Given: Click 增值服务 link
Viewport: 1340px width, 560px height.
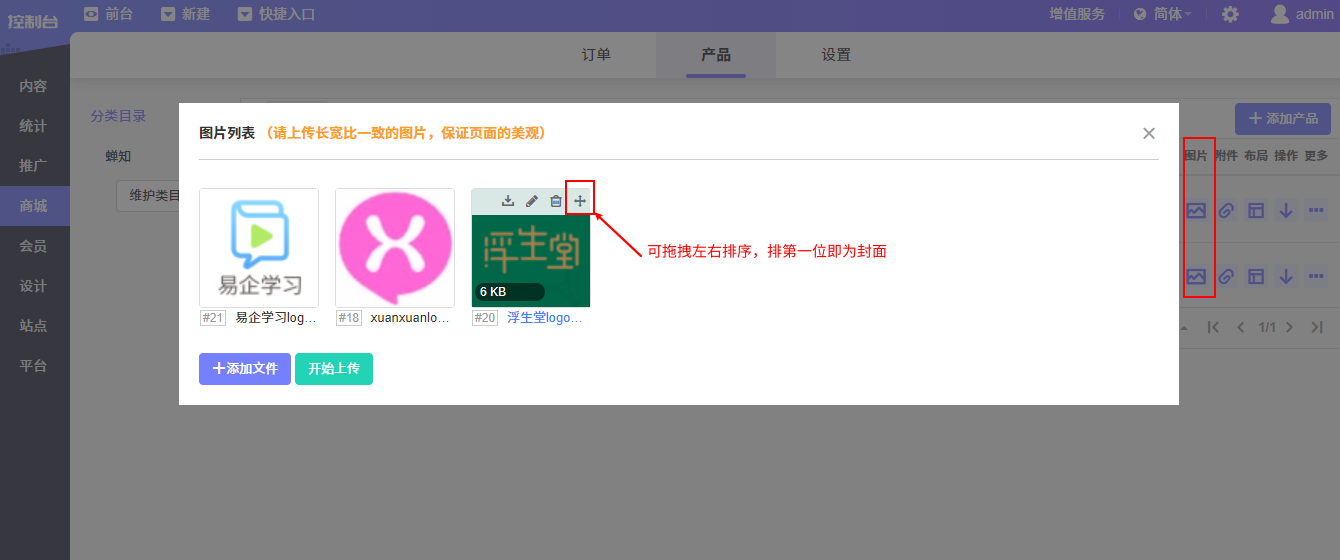Looking at the screenshot, I should point(1077,14).
